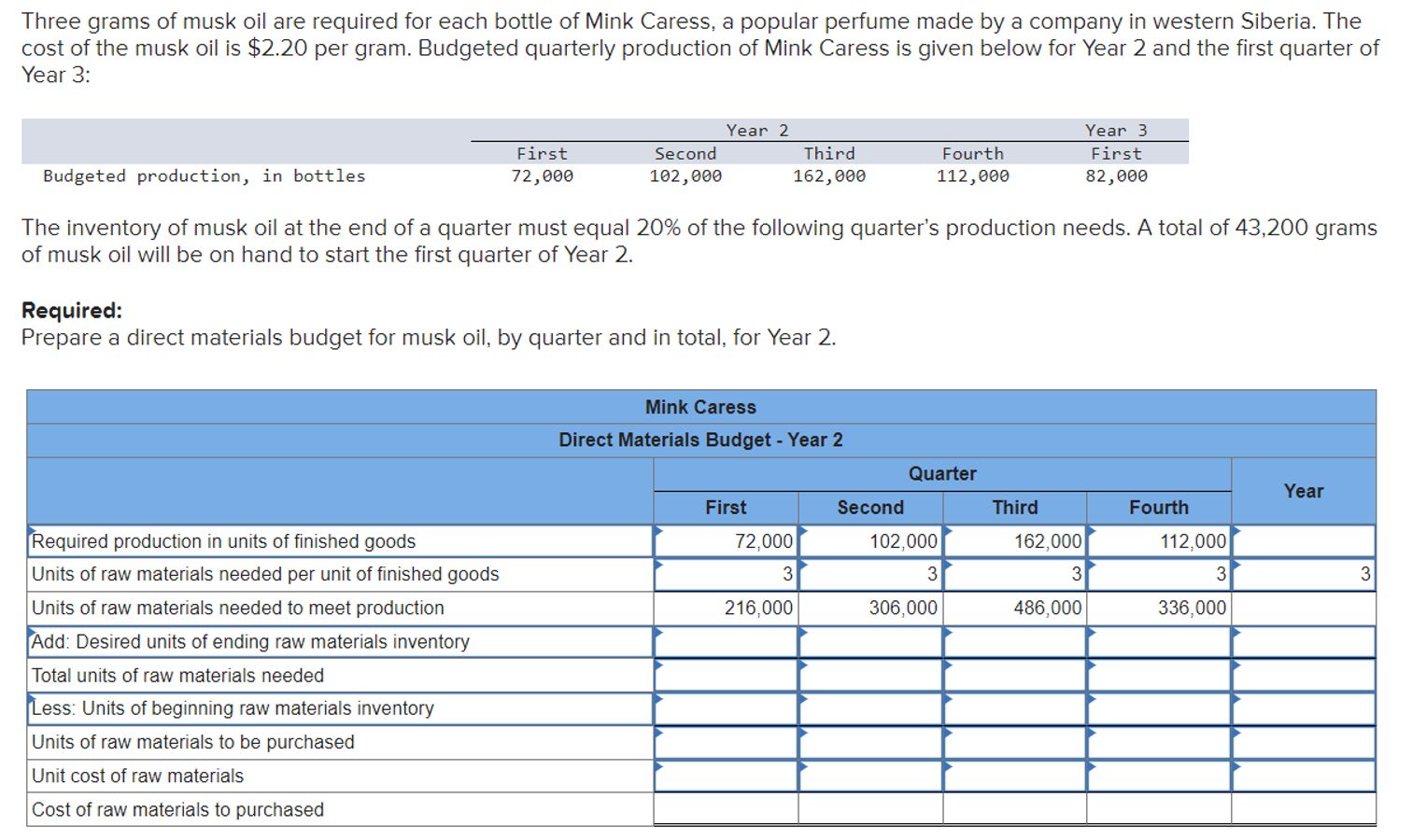Click 'Cost of raw materials to purchased' label

pos(177,810)
